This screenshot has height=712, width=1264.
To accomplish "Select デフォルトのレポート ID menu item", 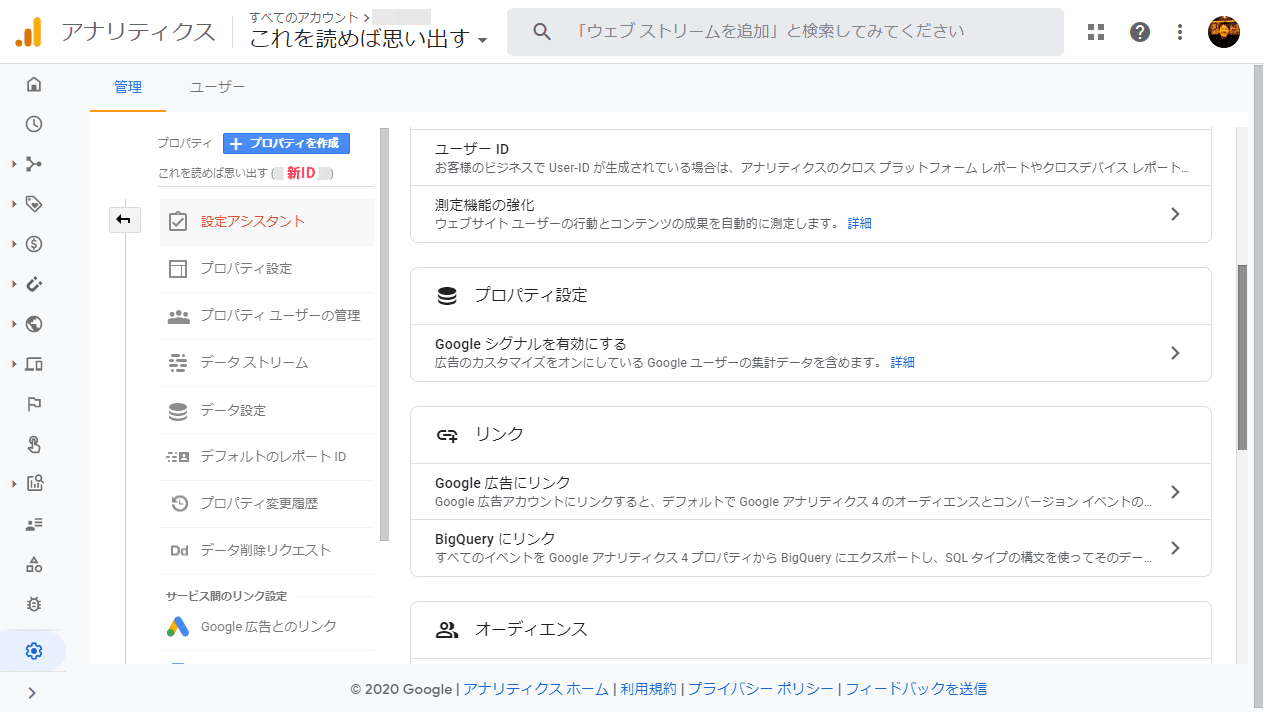I will pos(267,456).
